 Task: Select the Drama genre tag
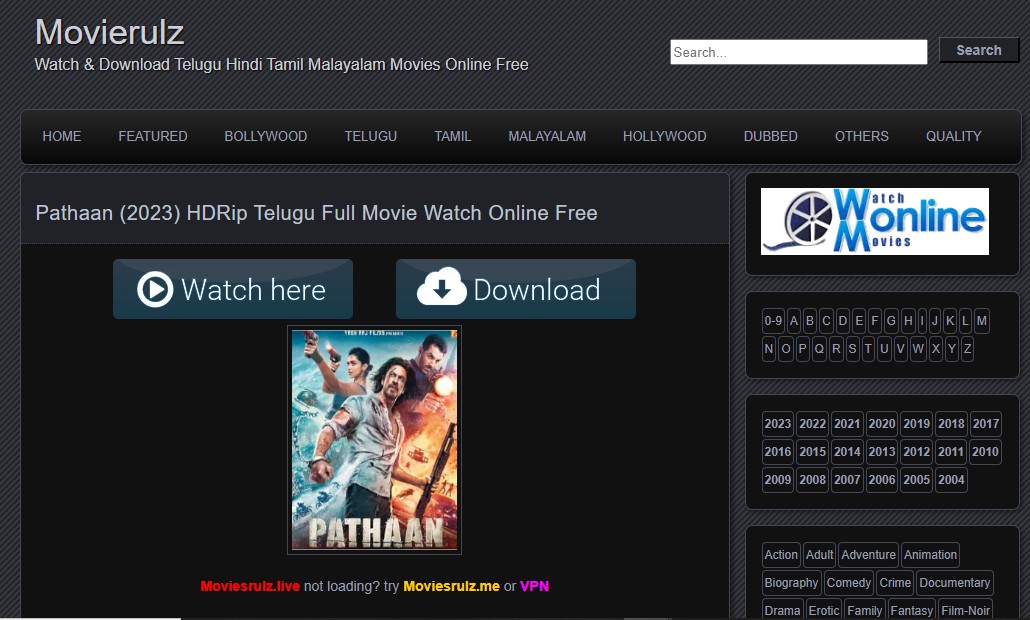(x=782, y=610)
